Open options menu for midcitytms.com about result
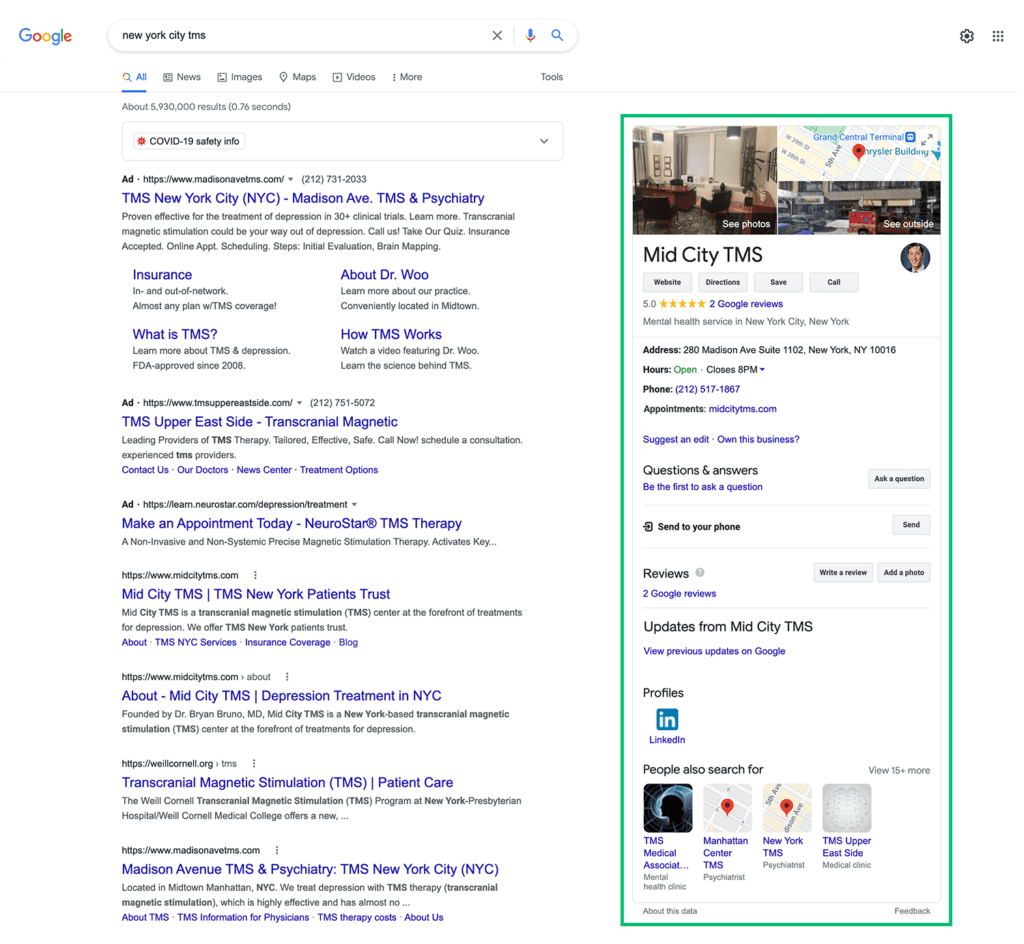The image size is (1024, 944). coord(287,677)
